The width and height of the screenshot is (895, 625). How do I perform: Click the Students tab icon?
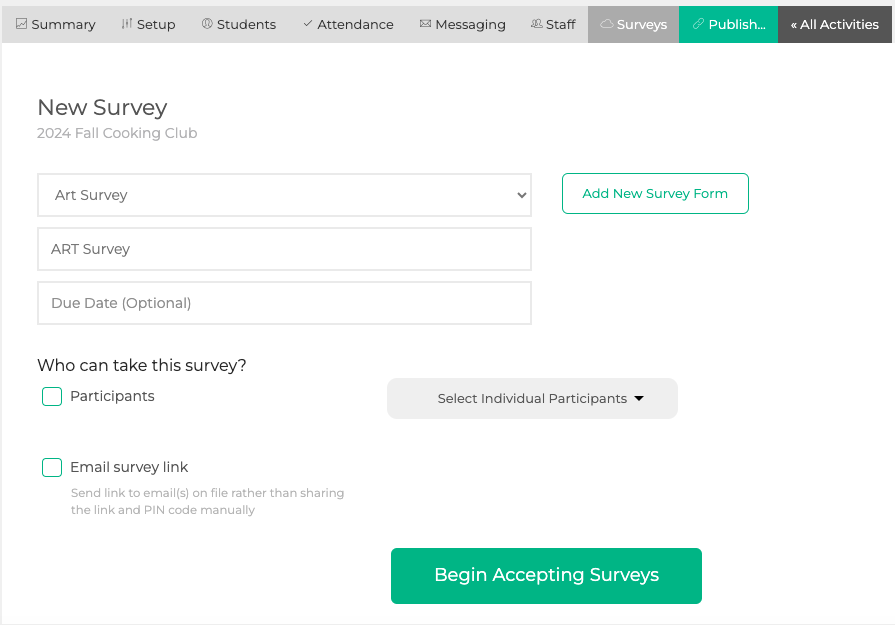(x=207, y=24)
